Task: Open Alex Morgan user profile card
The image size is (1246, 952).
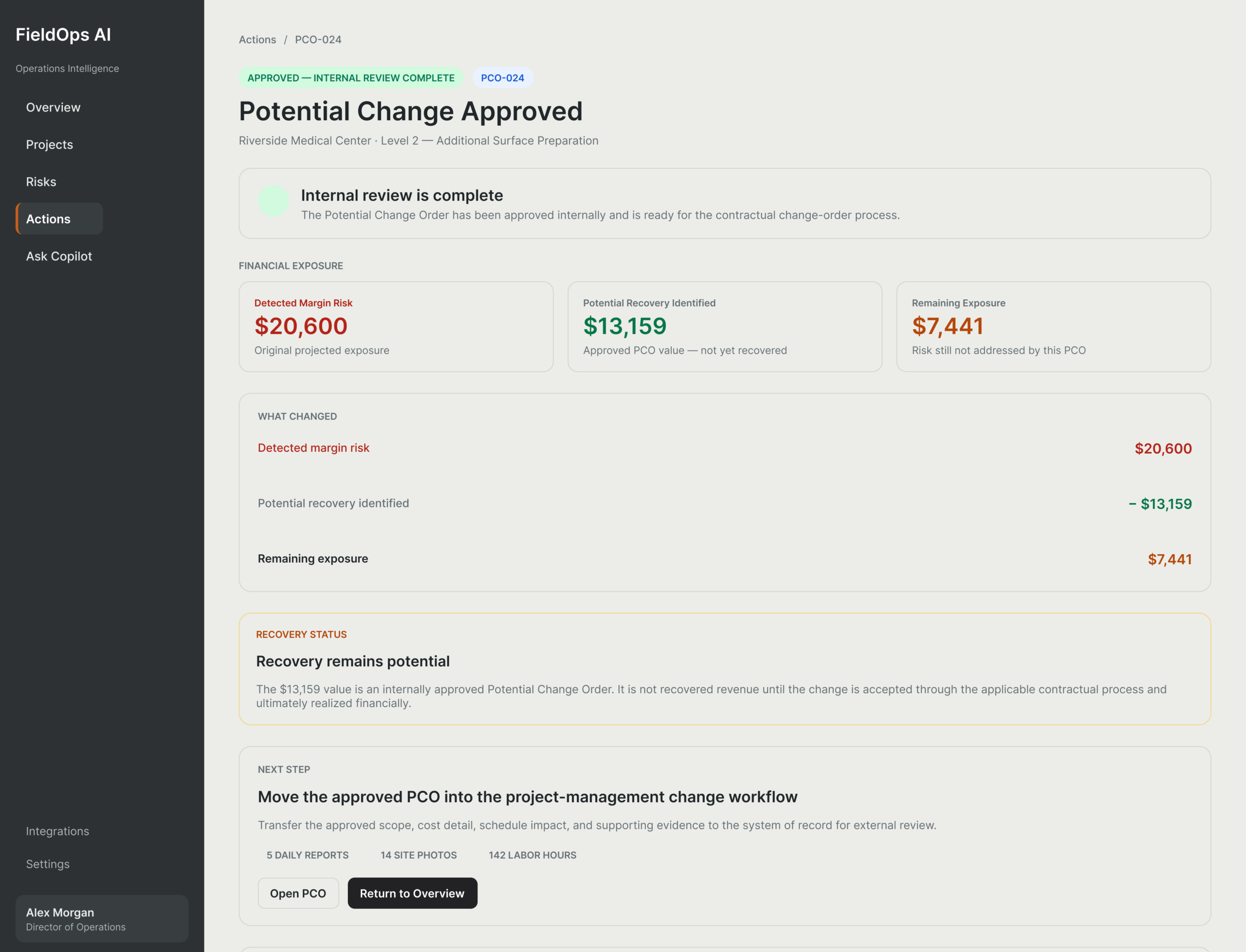Action: pyautogui.click(x=102, y=918)
